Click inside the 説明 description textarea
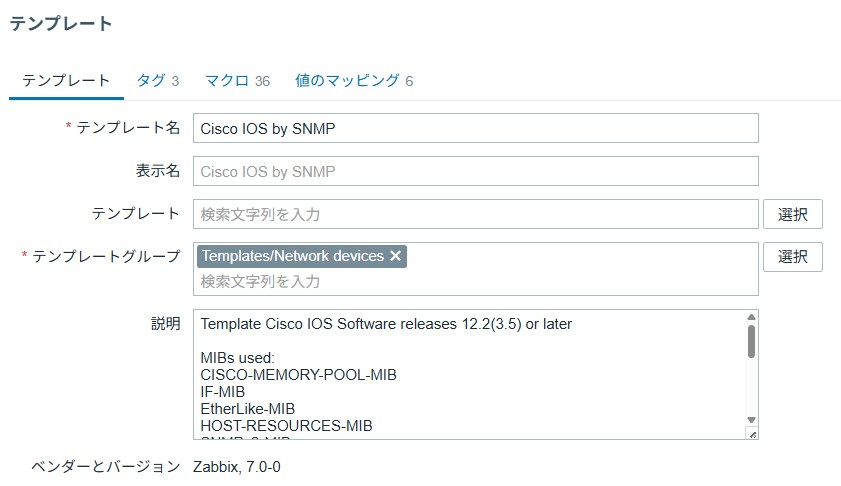Screen dimensions: 841x486 pyautogui.click(x=465, y=375)
